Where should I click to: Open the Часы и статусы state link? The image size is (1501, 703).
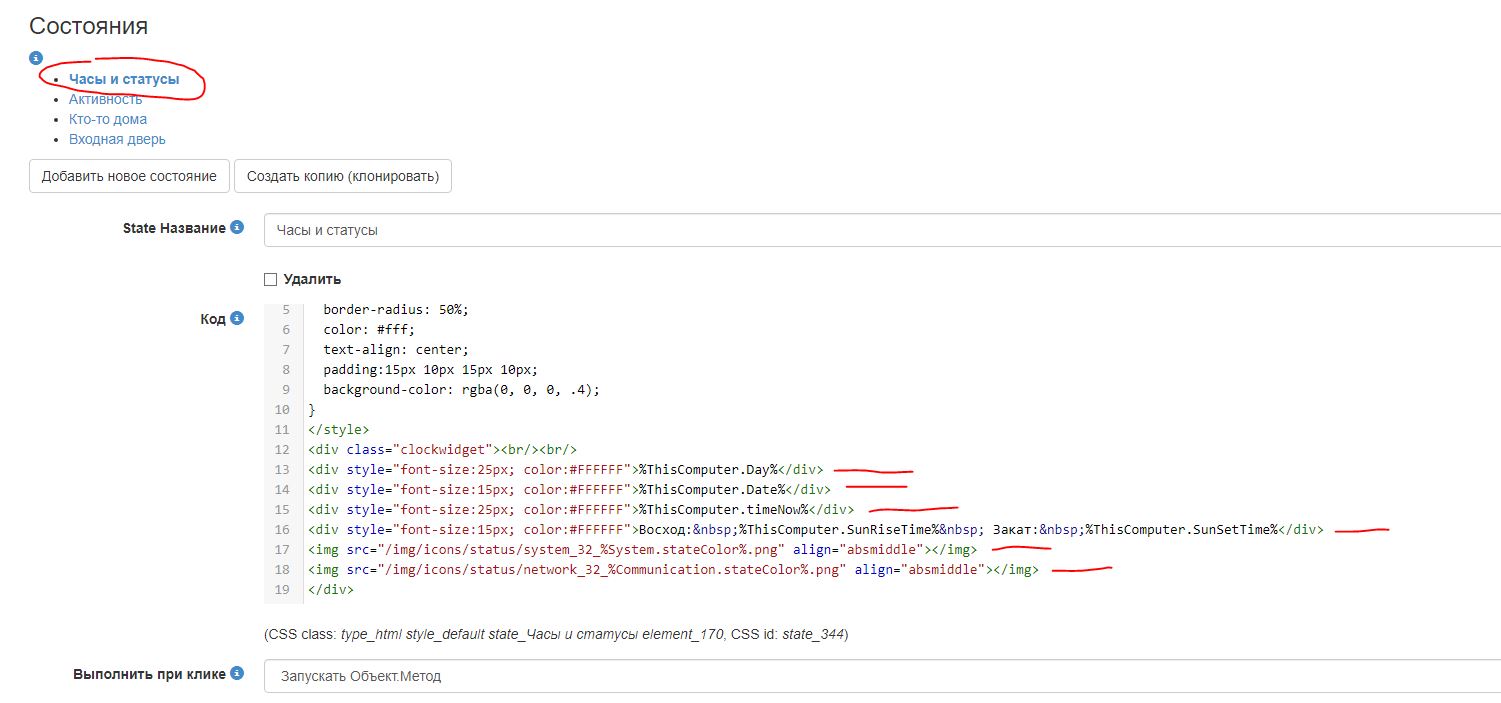pyautogui.click(x=124, y=79)
